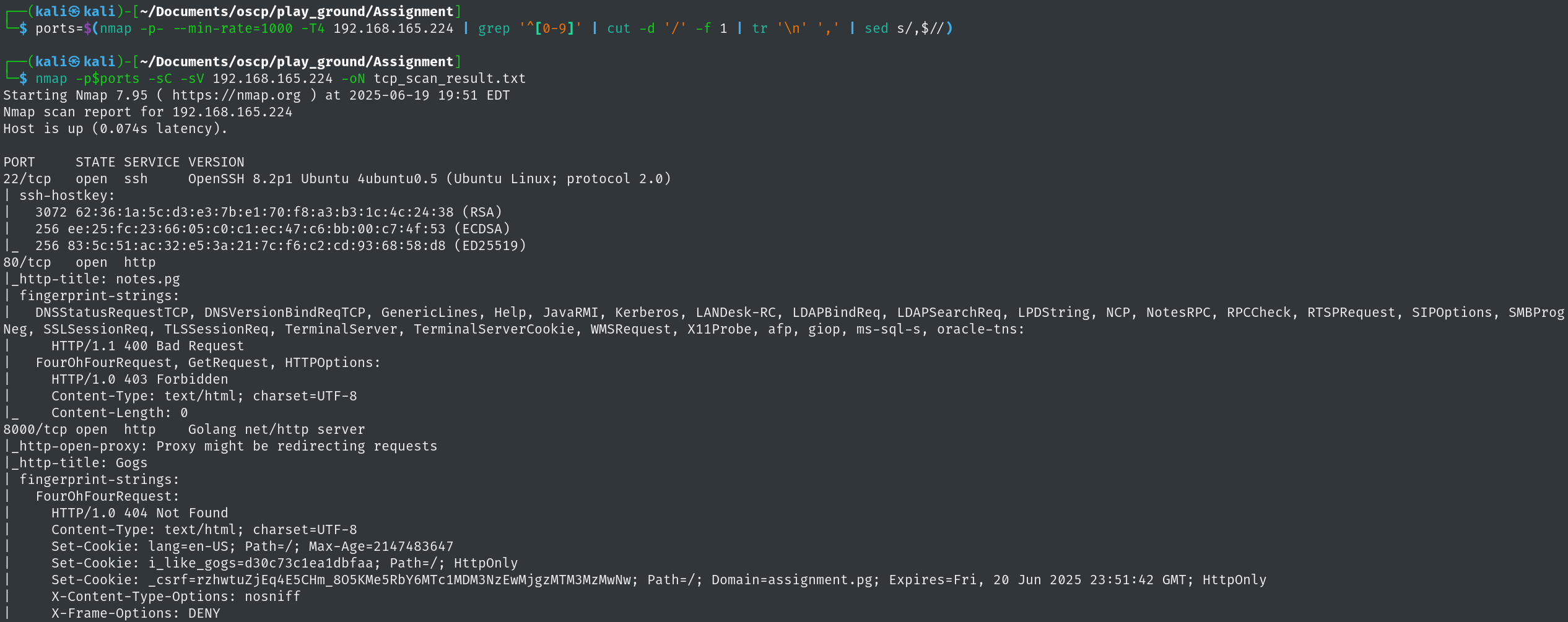Click the HTTP/1.0 403 Forbidden line
The height and width of the screenshot is (622, 1568).
(x=140, y=379)
